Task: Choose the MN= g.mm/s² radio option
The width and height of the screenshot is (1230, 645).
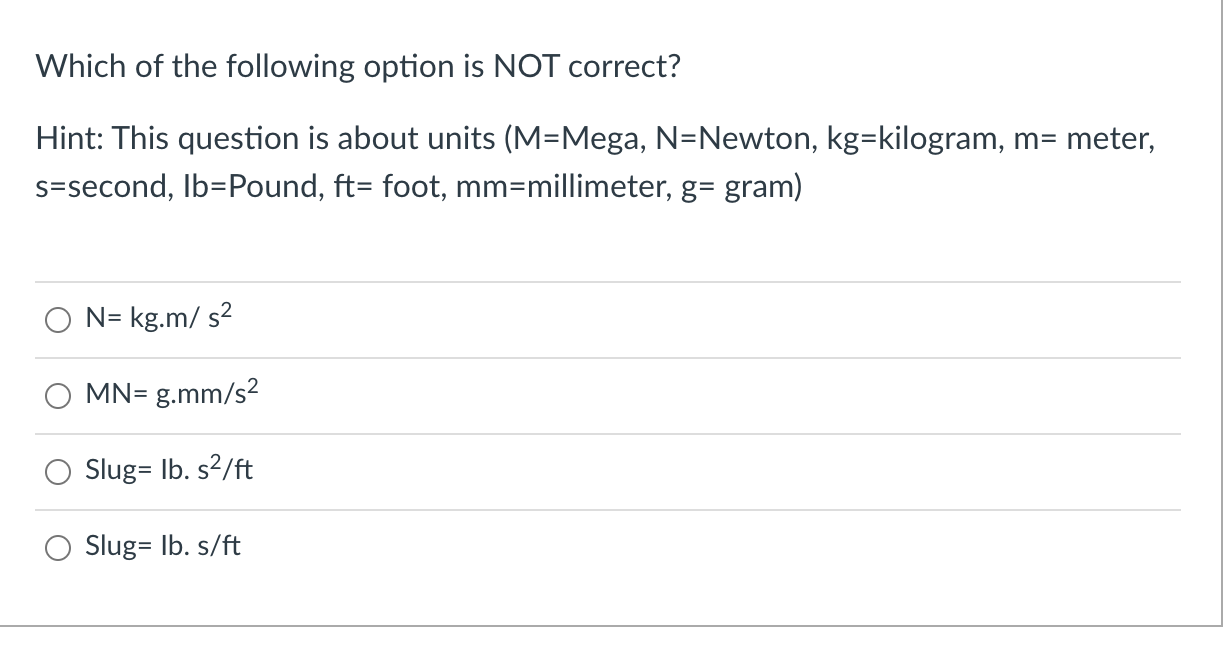Action: [57, 396]
